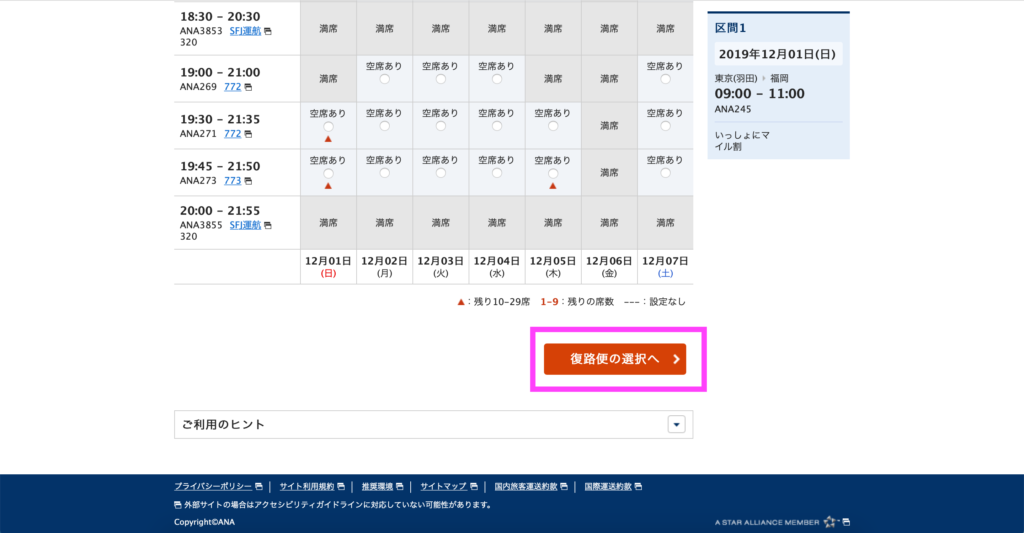Open 772 aircraft link for ANA271
This screenshot has width=1024, height=533.
pyautogui.click(x=232, y=133)
